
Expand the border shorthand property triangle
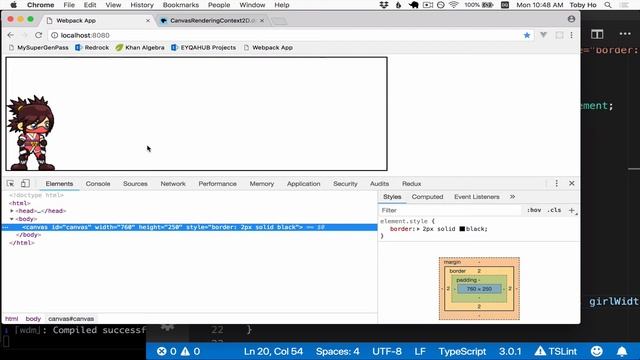(x=418, y=229)
